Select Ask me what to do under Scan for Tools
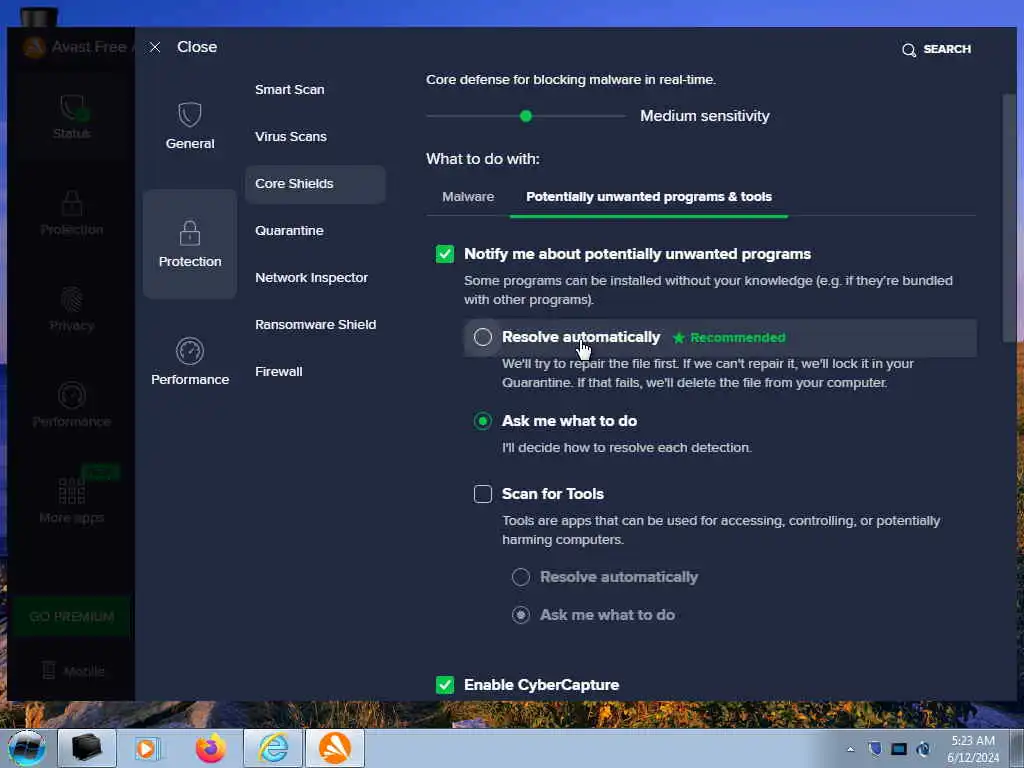The width and height of the screenshot is (1024, 768). coord(520,615)
